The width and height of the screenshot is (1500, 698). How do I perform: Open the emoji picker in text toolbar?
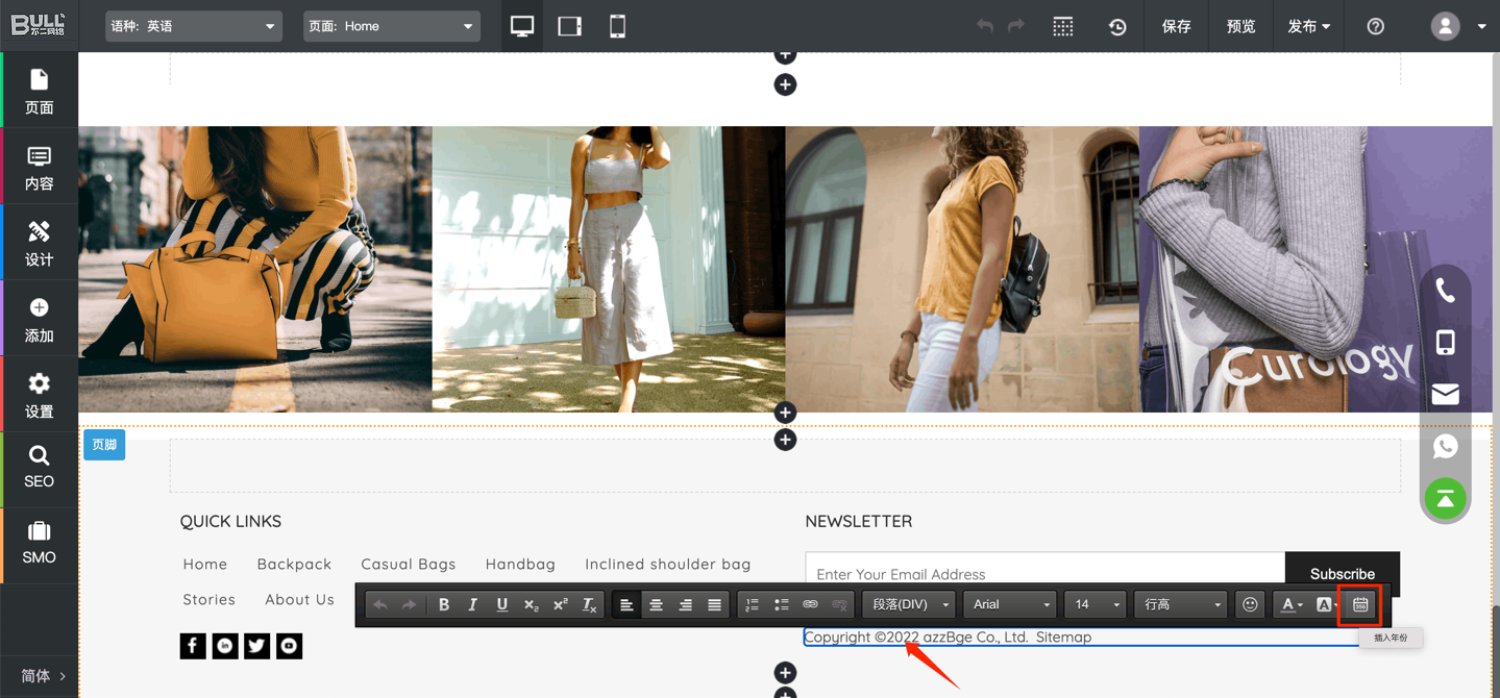click(x=1249, y=605)
